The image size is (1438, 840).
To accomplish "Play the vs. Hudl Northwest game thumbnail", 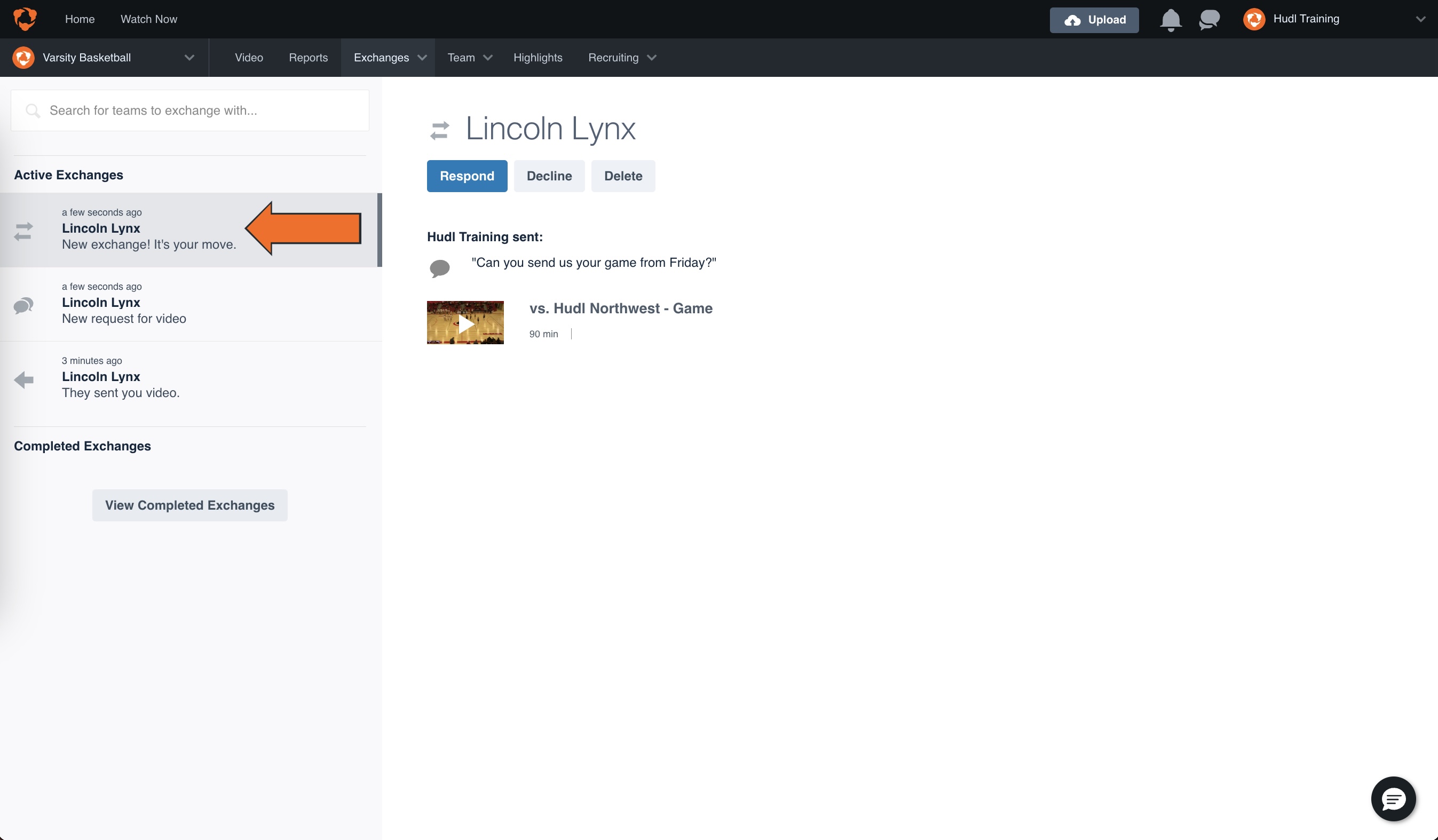I will (x=465, y=323).
